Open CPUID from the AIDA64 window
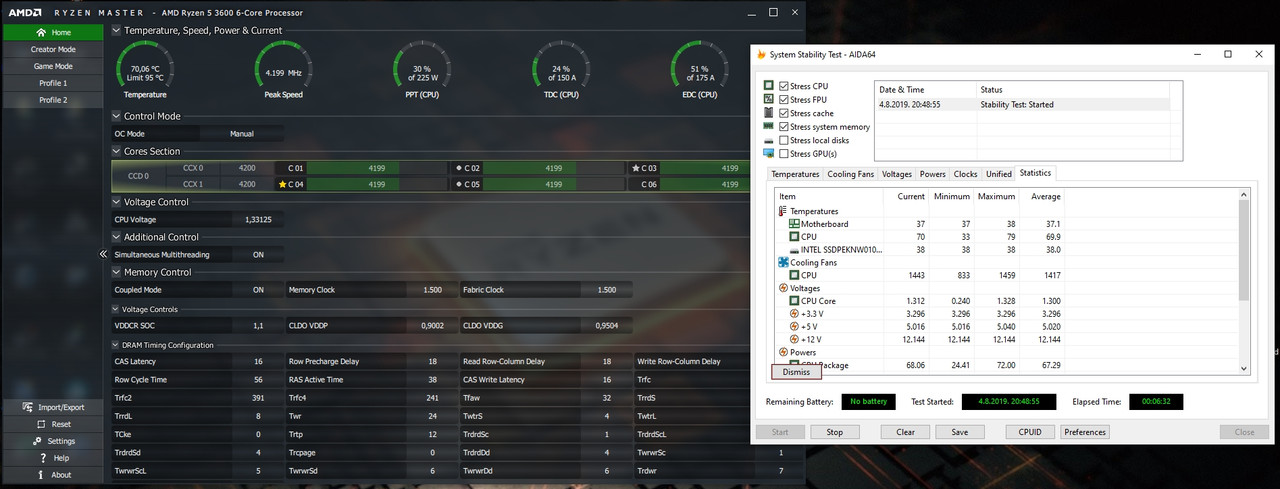Screen dimensions: 1280x489 [x=1030, y=433]
